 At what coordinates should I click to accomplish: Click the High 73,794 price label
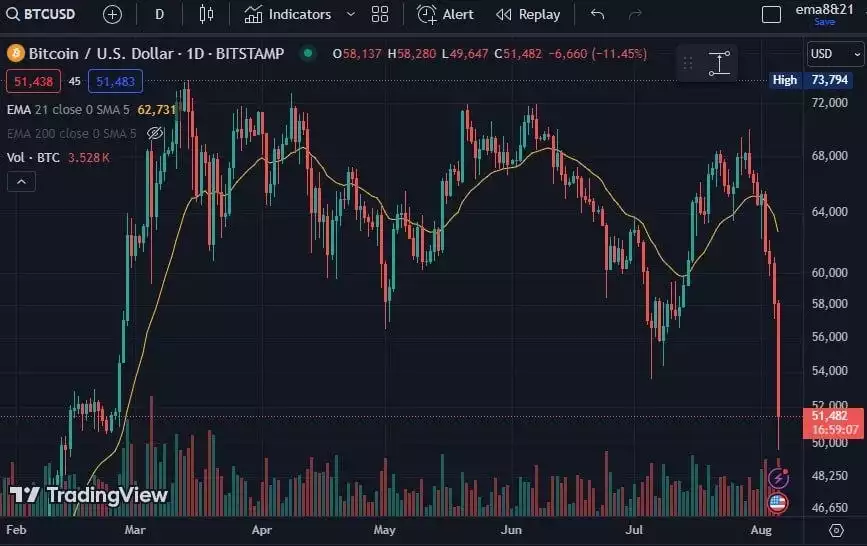(811, 80)
